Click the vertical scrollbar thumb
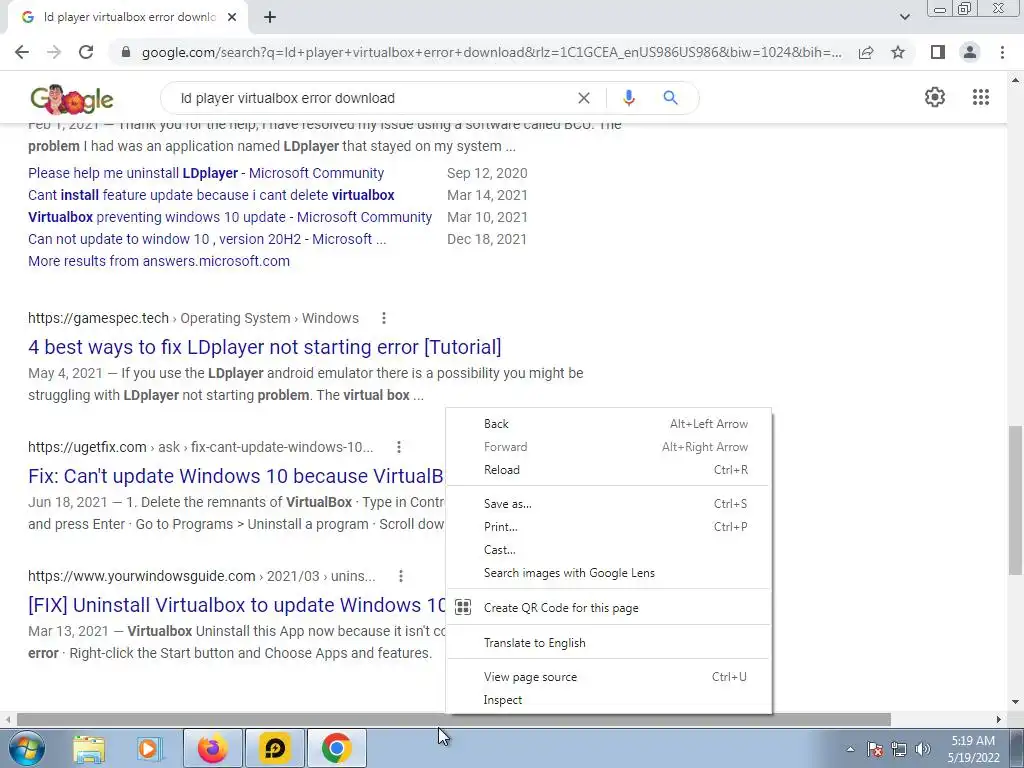 tap(1016, 500)
